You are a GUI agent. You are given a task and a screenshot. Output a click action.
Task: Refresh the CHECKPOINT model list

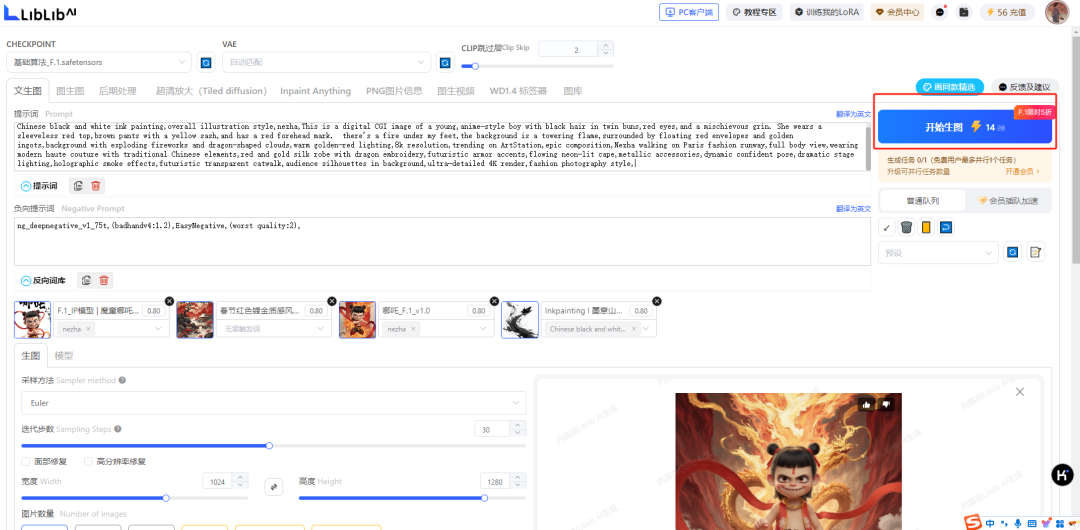pos(205,63)
